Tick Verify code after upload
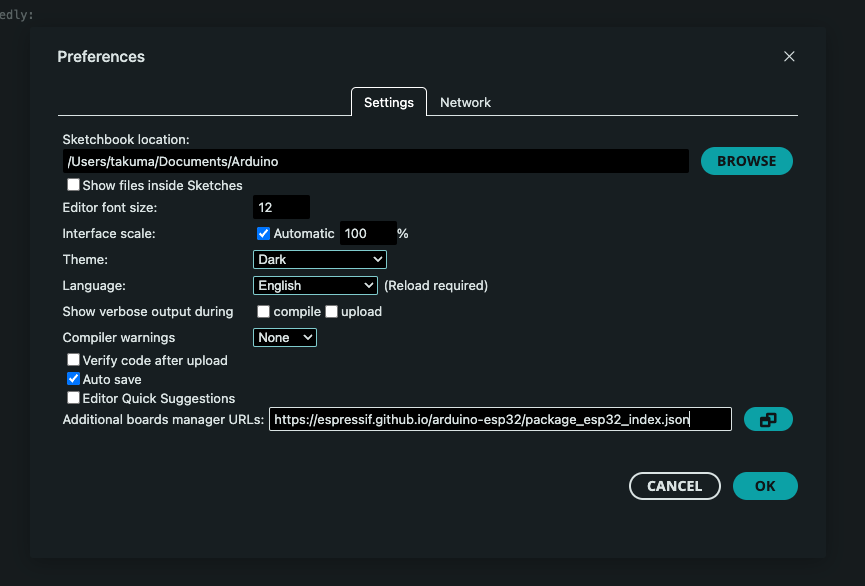Viewport: 865px width, 586px height. [73, 360]
